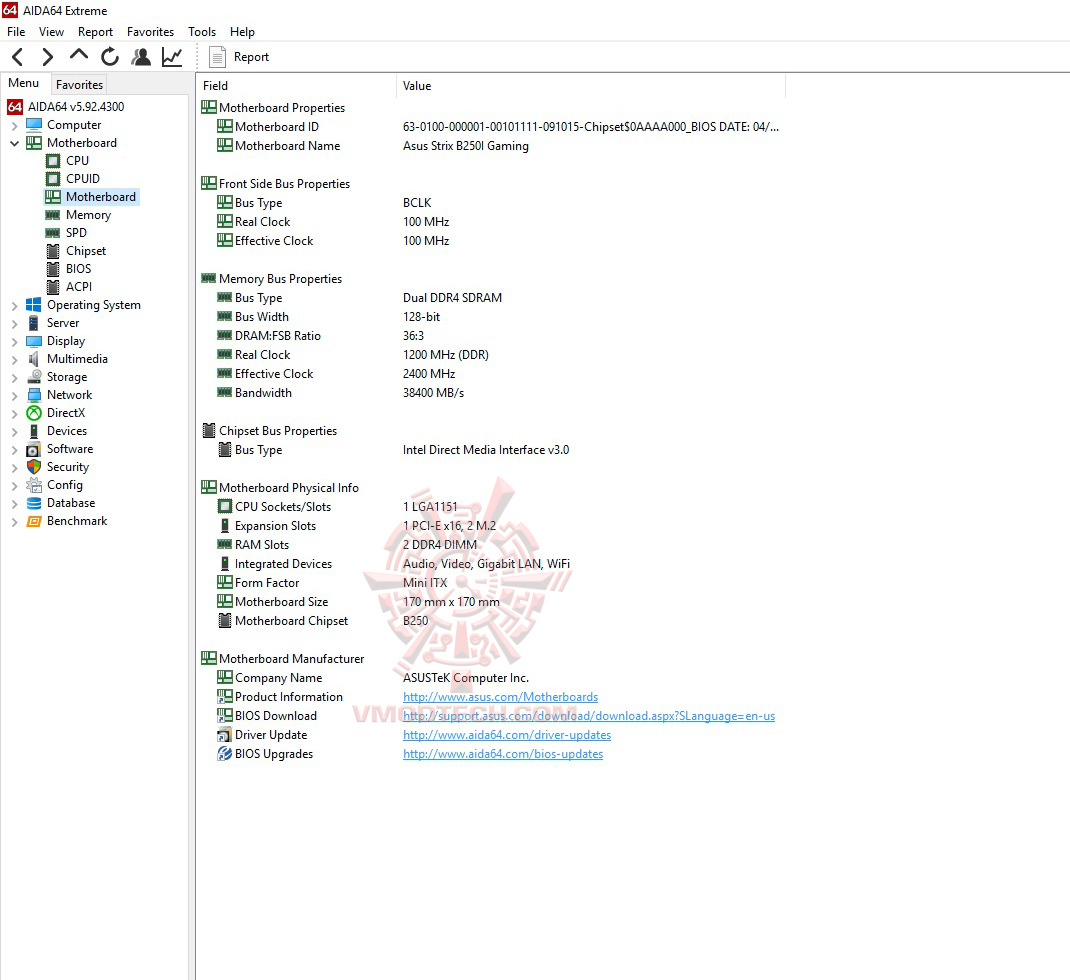This screenshot has height=980, width=1070.
Task: Expand the Storage node
Action: pyautogui.click(x=14, y=377)
